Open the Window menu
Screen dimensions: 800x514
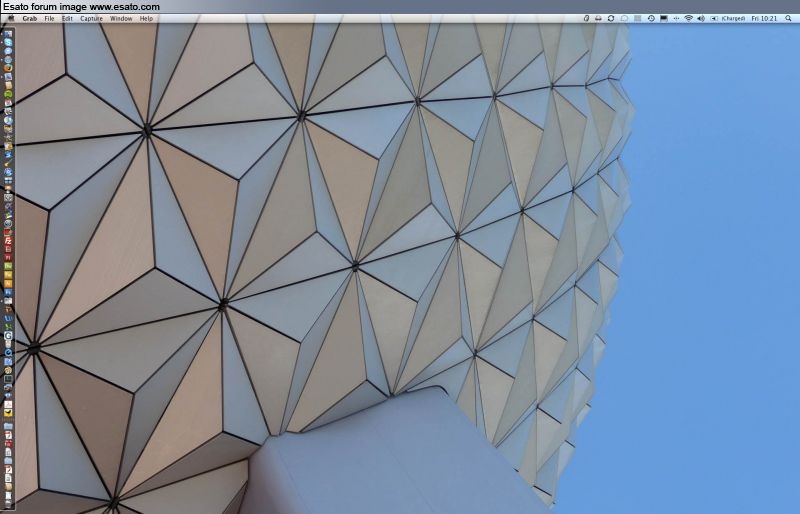[121, 18]
